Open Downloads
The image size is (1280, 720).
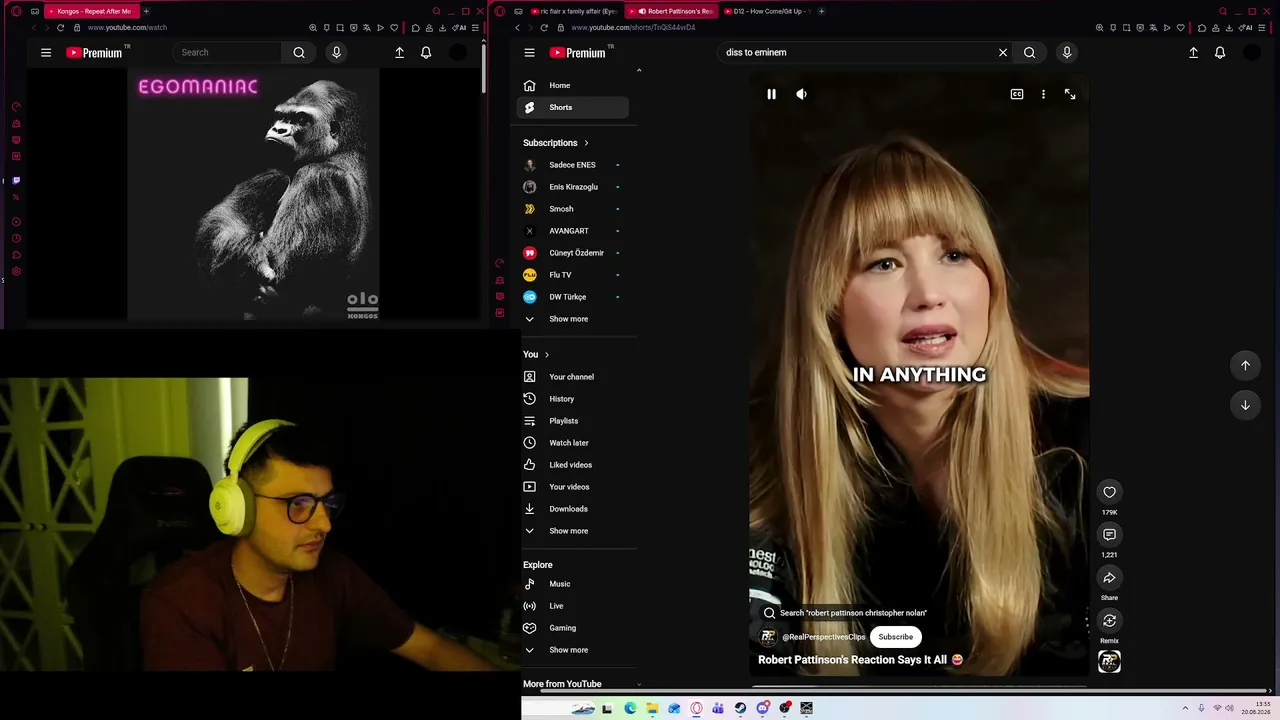[x=573, y=509]
